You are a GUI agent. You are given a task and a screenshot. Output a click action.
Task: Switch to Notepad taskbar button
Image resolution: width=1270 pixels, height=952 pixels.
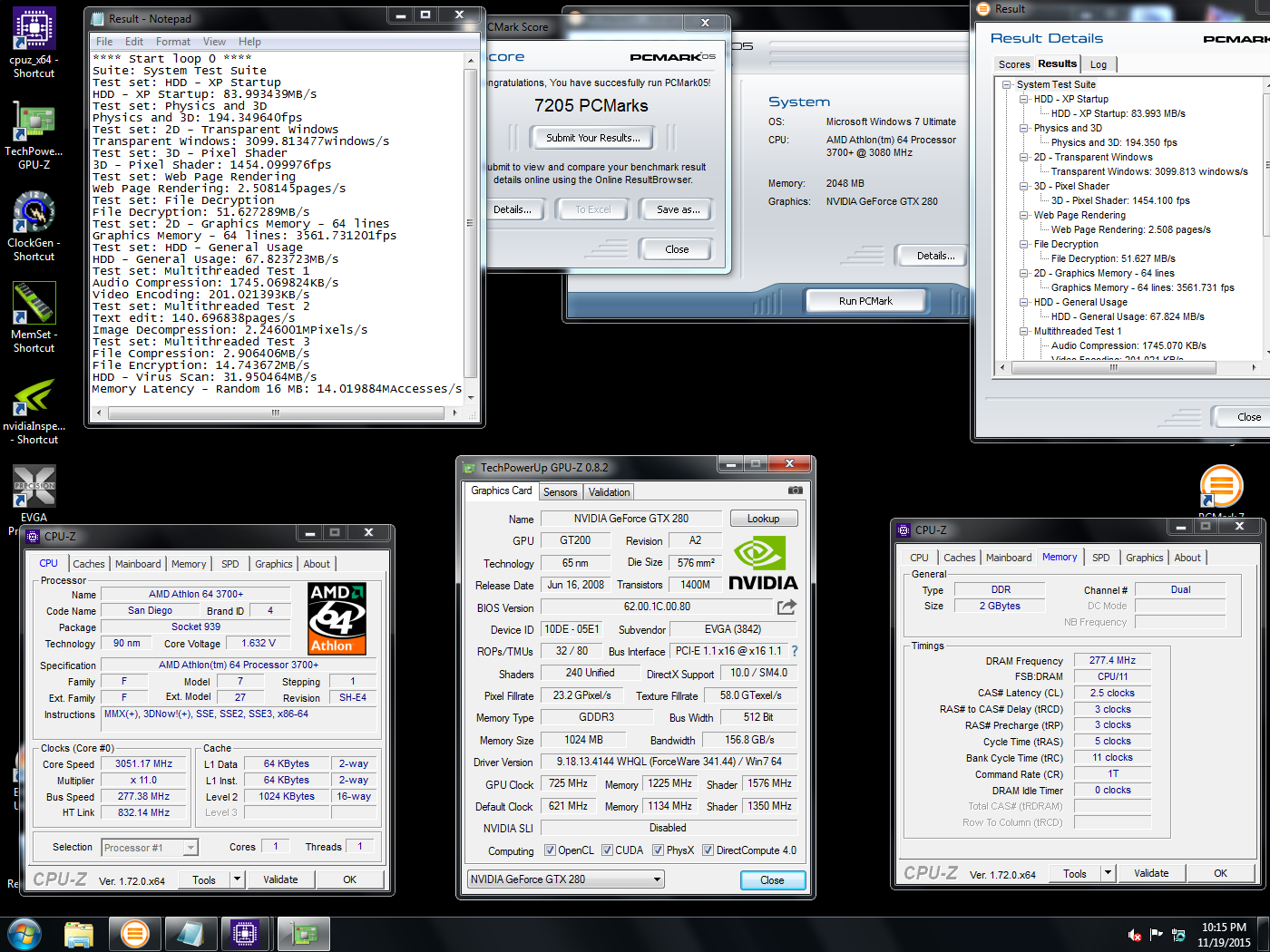point(190,934)
